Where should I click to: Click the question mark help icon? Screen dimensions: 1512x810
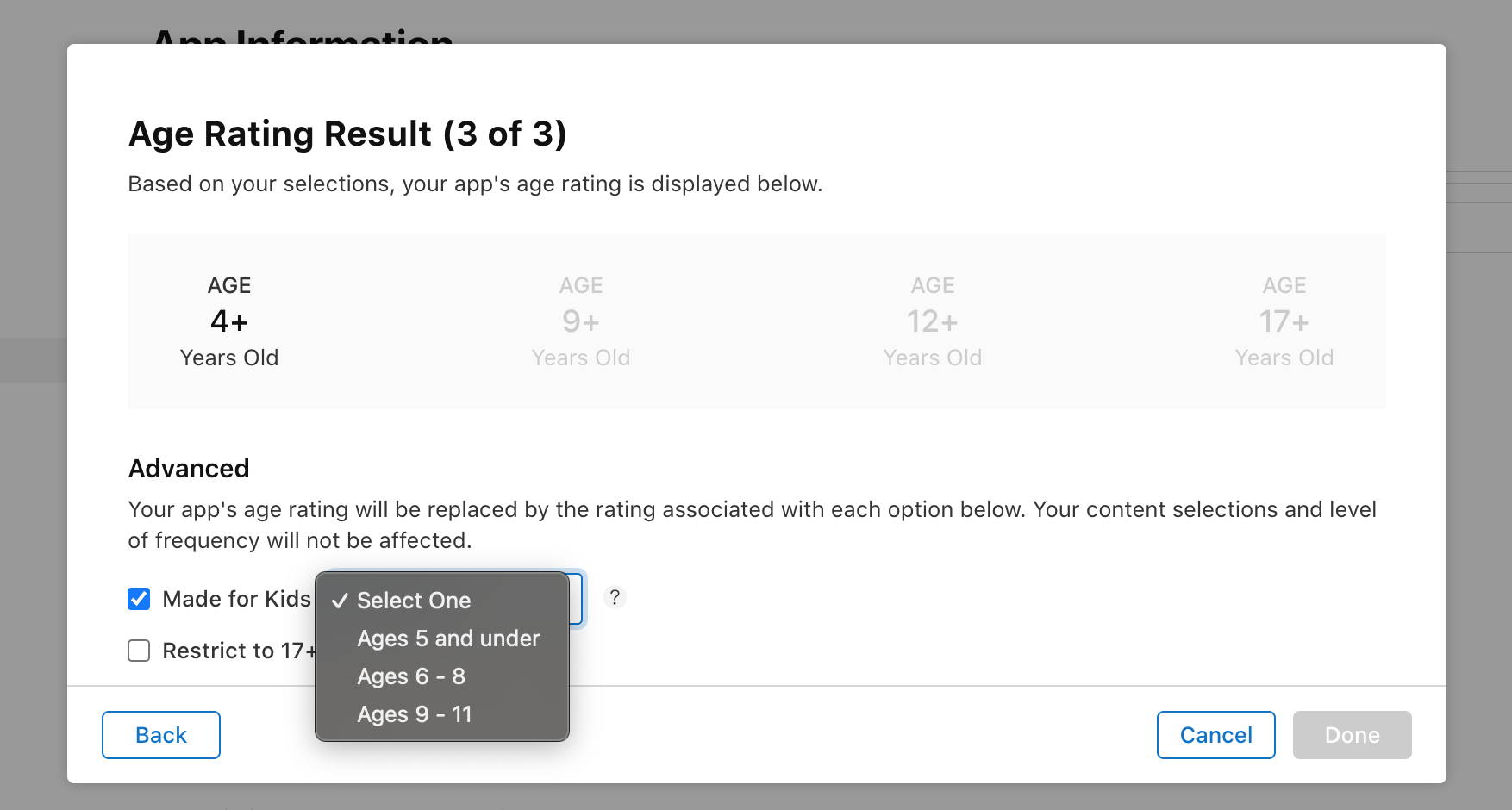[615, 597]
